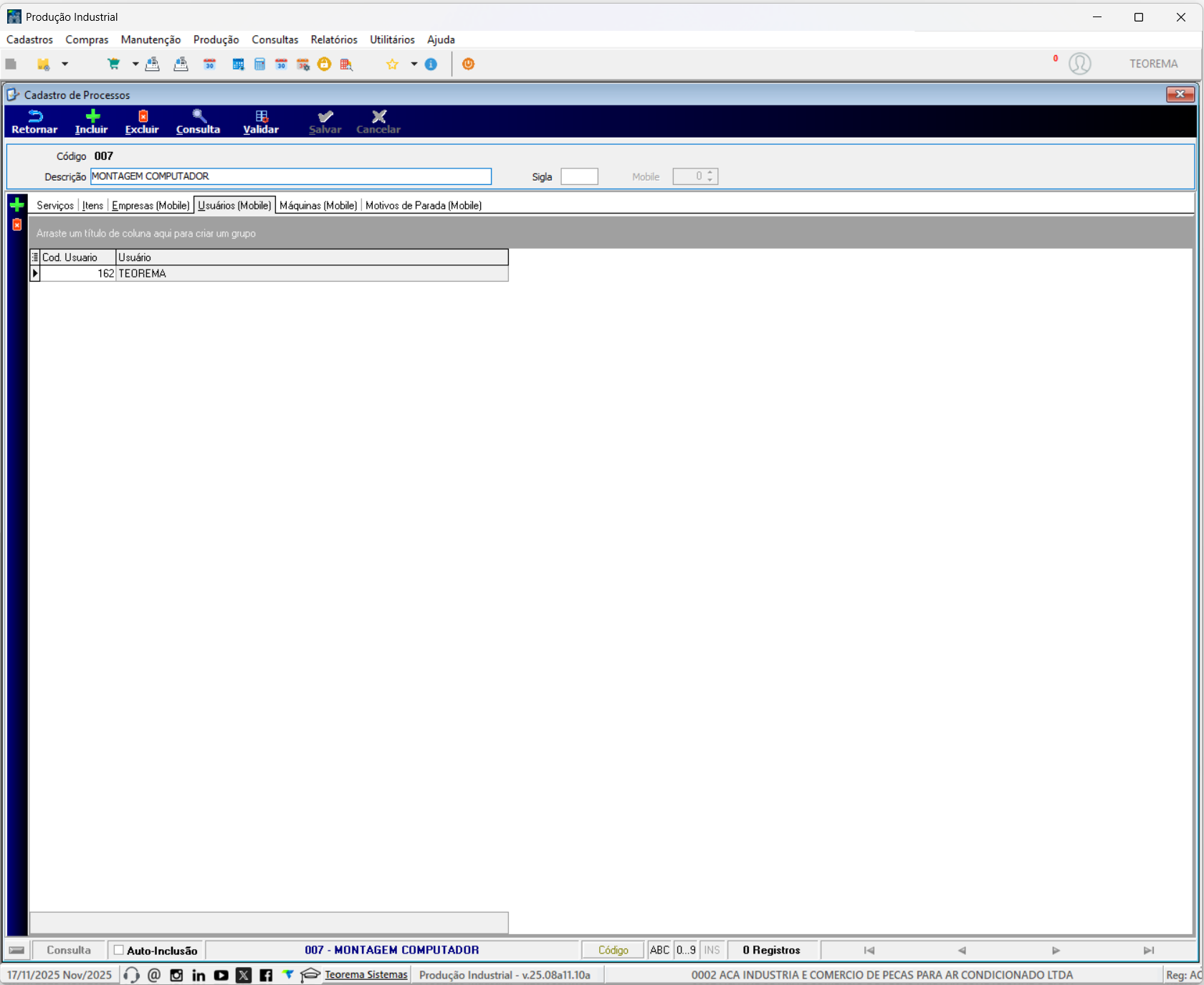Screen dimensions: 1204x985
Task: Click the grid column chooser indicator
Action: [x=35, y=257]
